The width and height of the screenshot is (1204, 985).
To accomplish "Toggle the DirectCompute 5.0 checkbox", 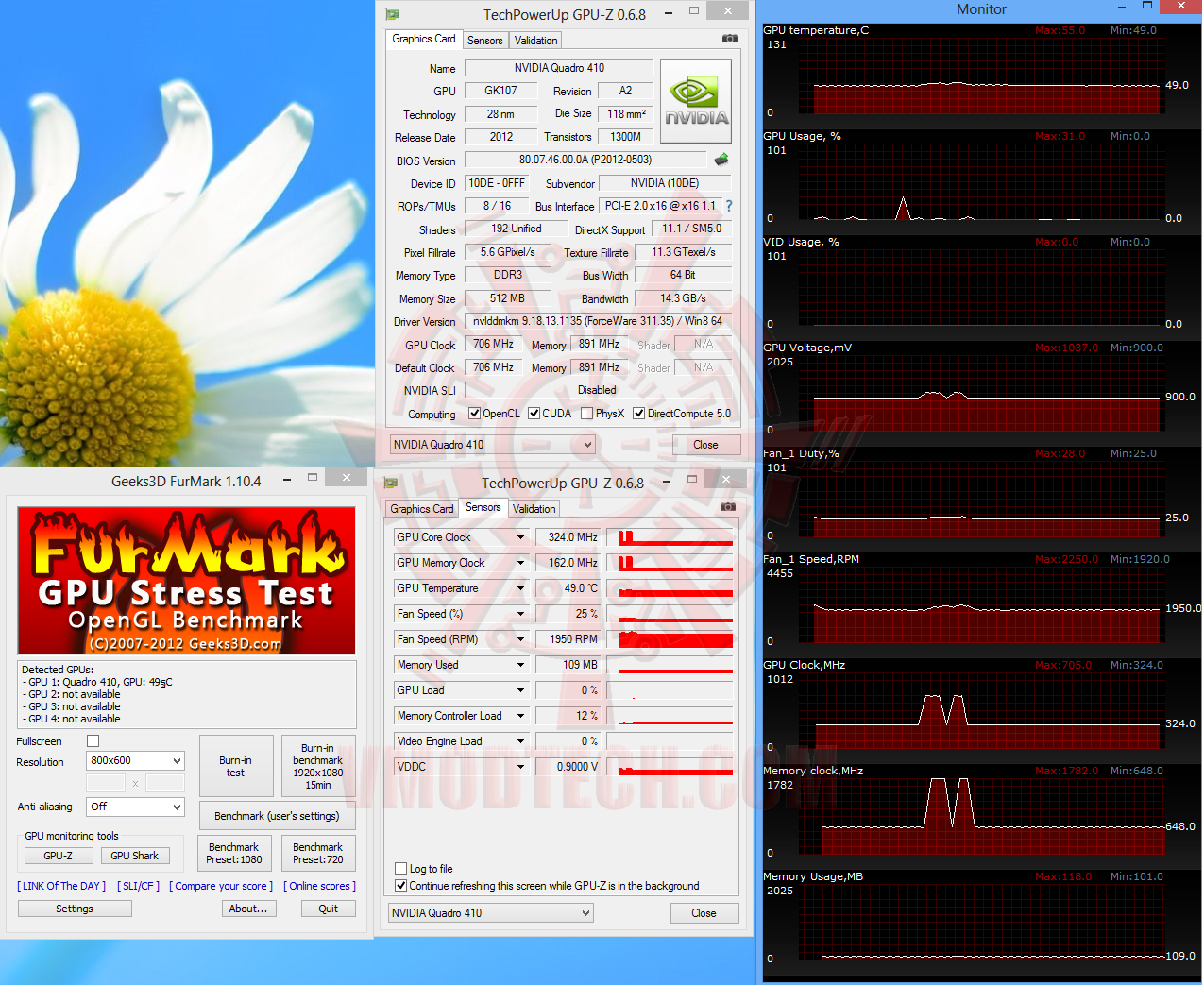I will pos(639,414).
